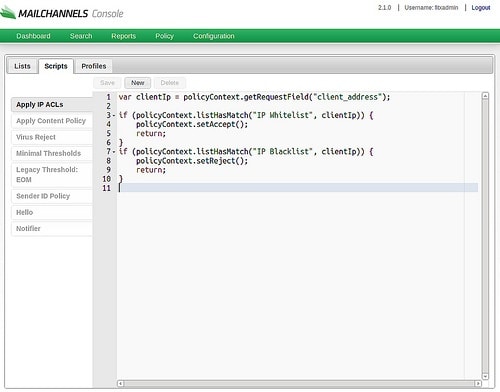The image size is (500, 392).
Task: Click the editor scroll-up arrow
Action: 485,96
